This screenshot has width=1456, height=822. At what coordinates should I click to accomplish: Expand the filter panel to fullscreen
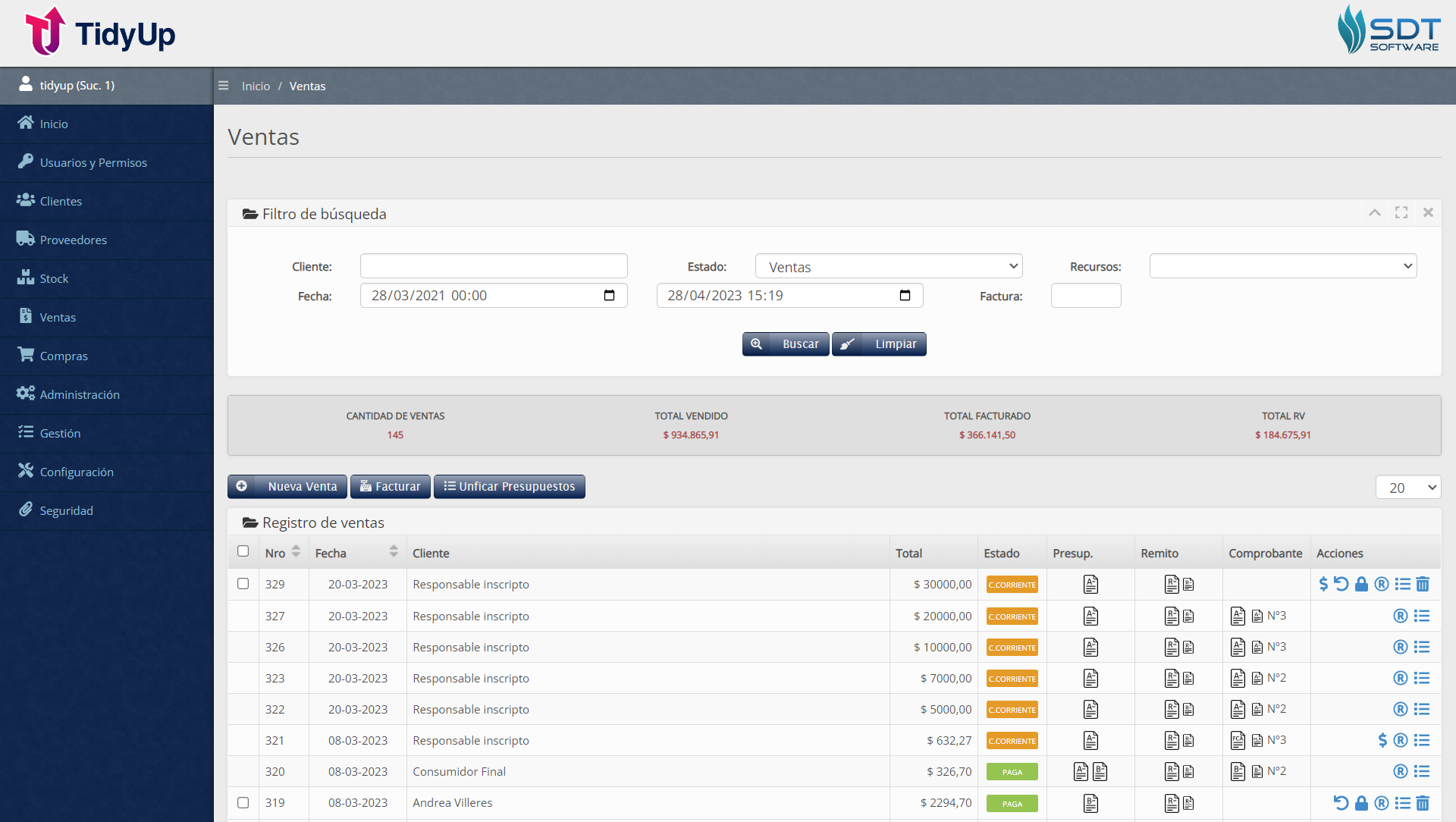click(x=1401, y=213)
